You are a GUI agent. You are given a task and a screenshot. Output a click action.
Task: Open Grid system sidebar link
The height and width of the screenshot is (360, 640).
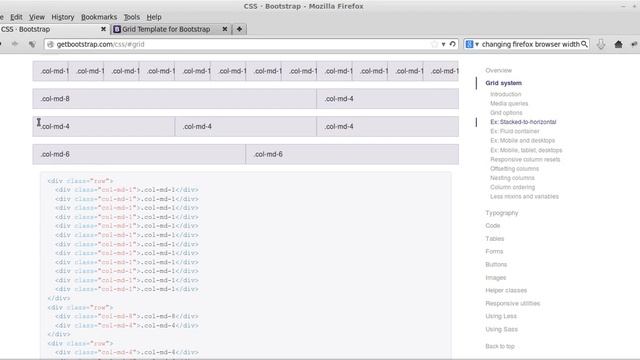503,83
